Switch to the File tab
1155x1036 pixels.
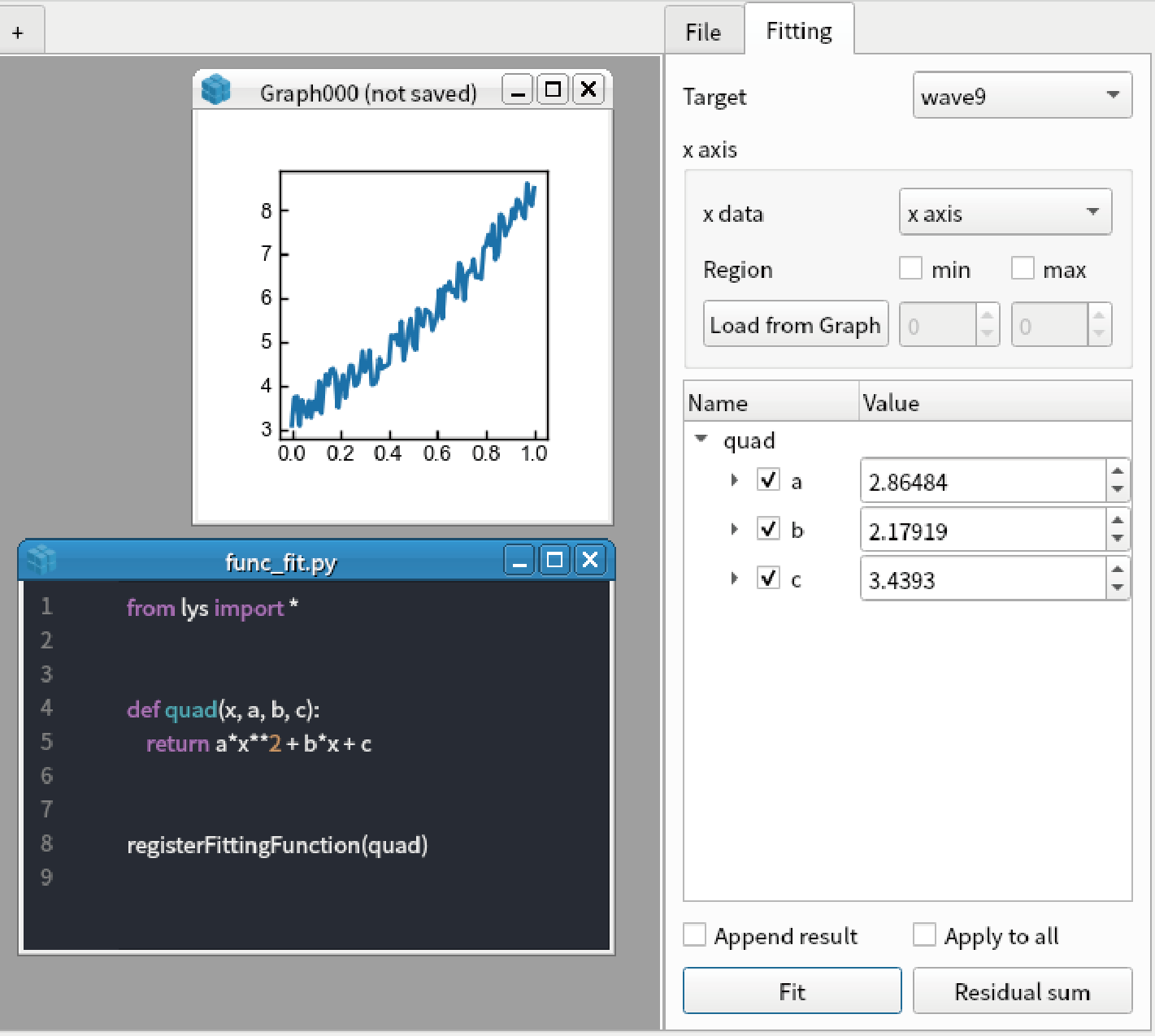click(703, 32)
